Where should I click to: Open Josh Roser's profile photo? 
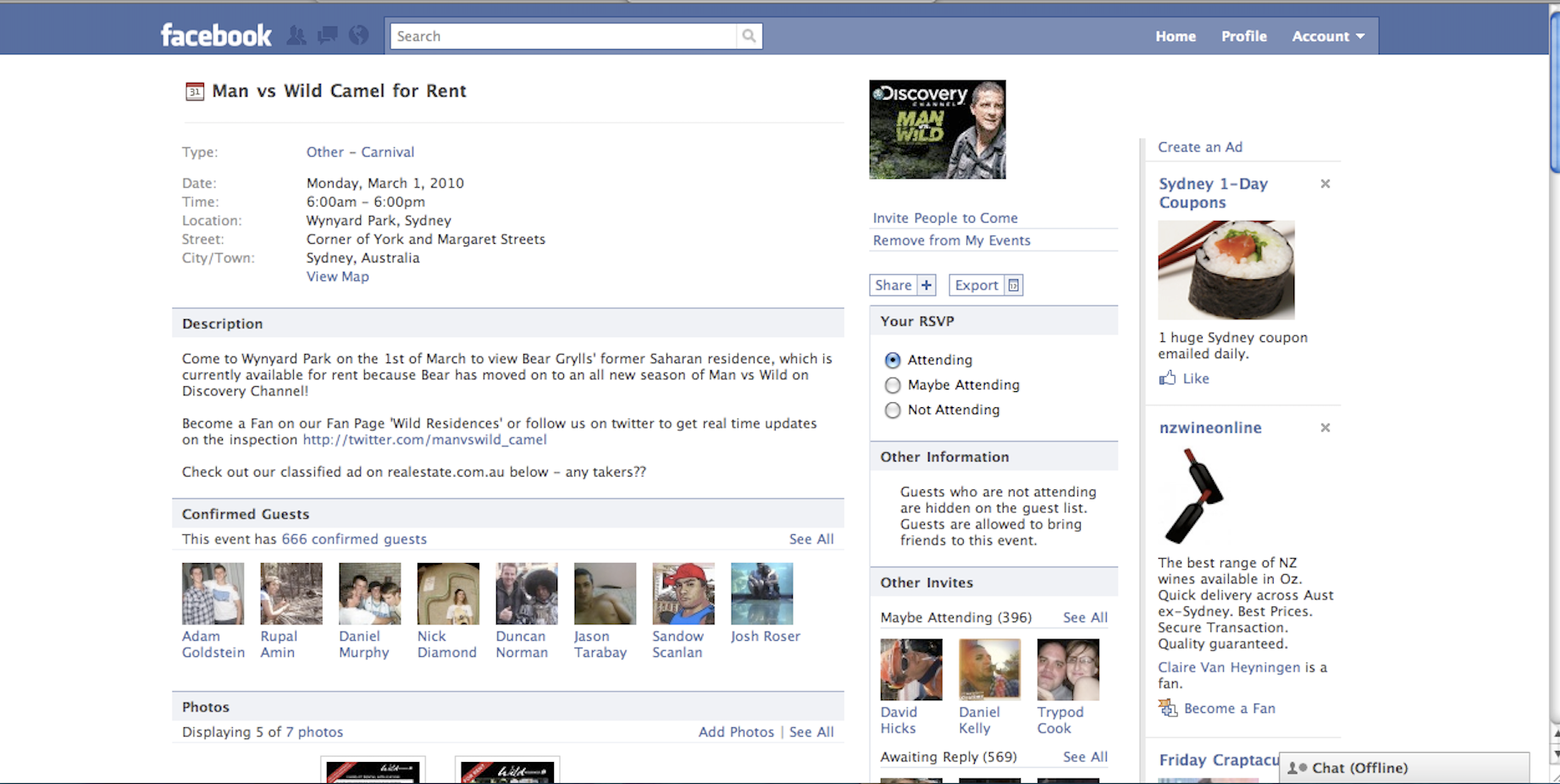coord(762,594)
